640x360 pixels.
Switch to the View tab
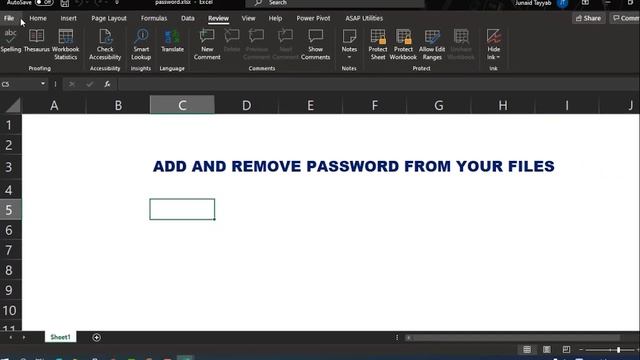pyautogui.click(x=248, y=18)
